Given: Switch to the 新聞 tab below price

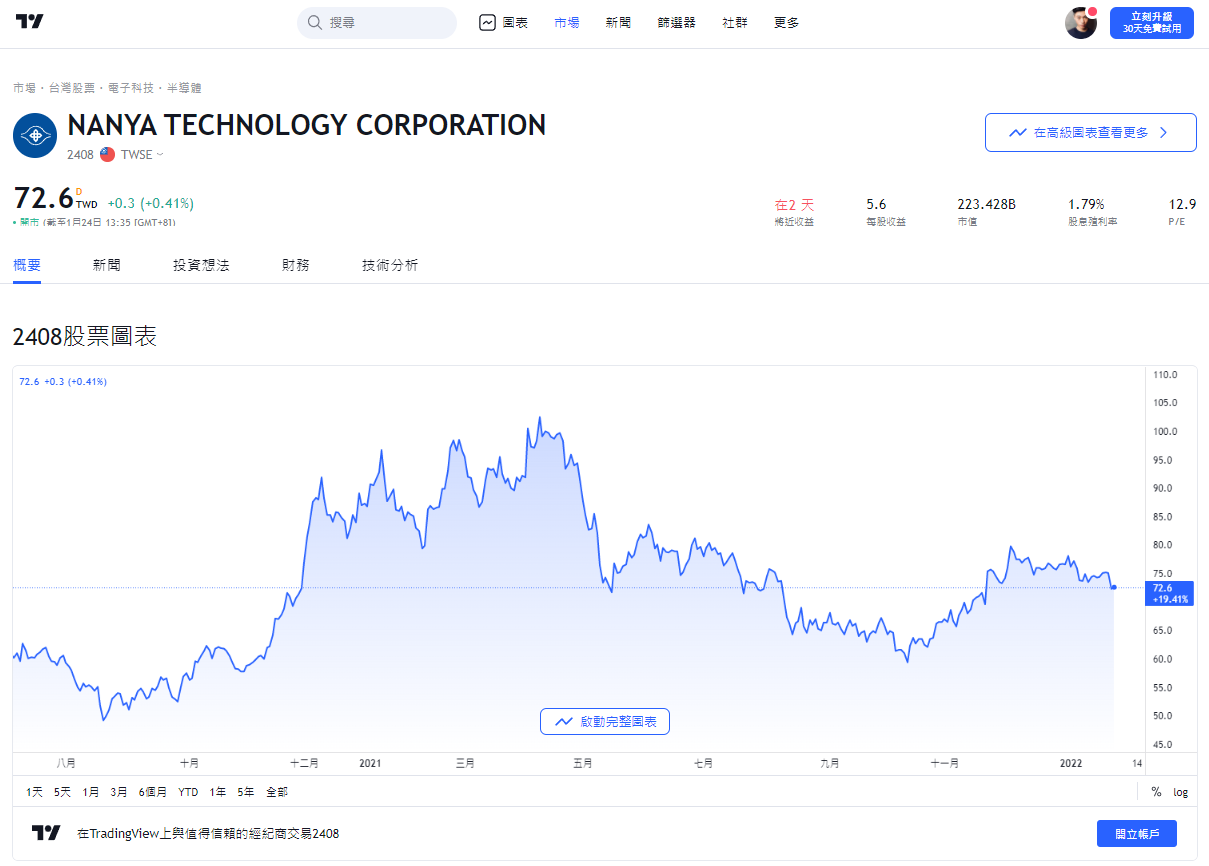Looking at the screenshot, I should pos(107,265).
